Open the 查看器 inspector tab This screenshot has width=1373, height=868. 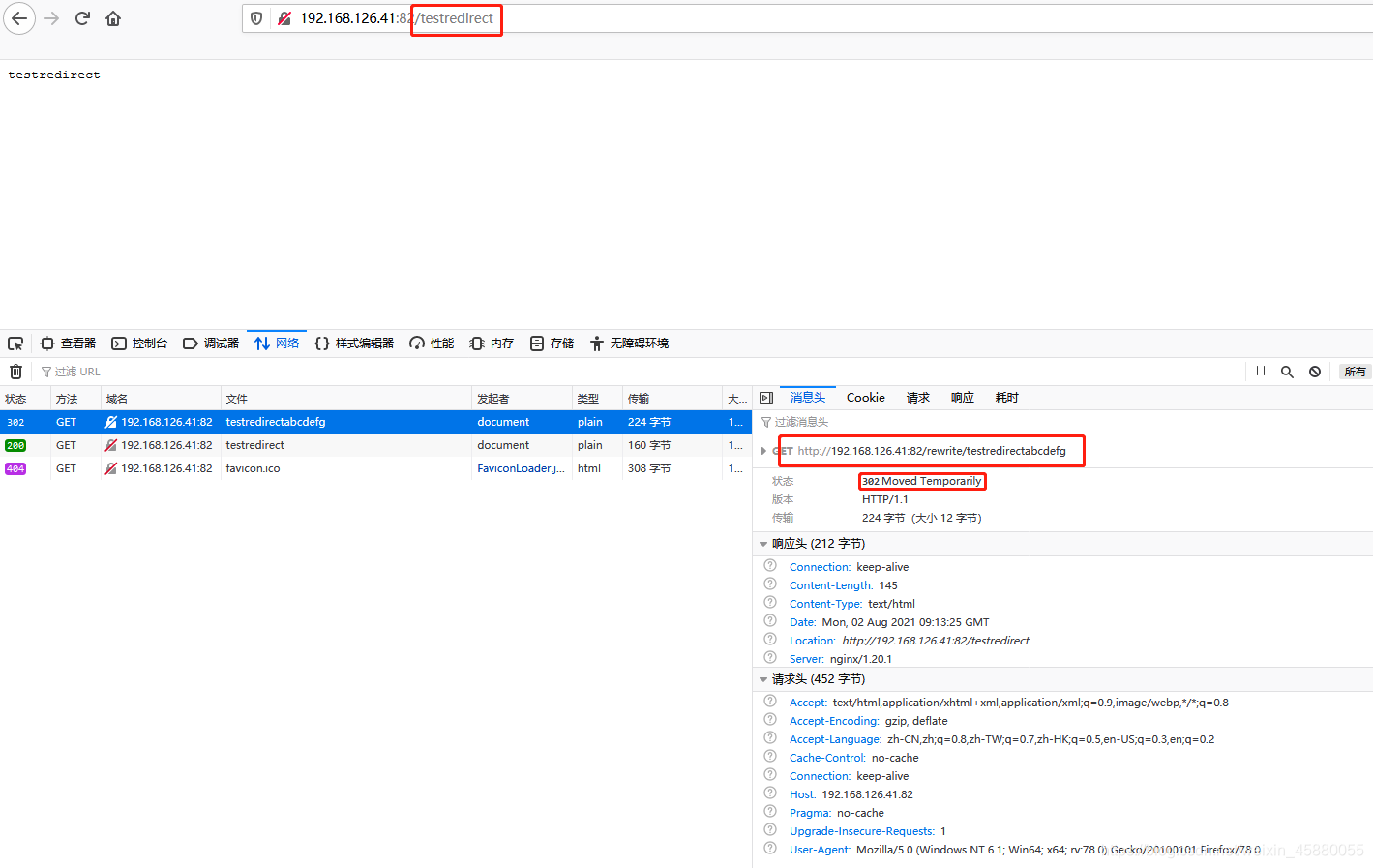(x=68, y=344)
